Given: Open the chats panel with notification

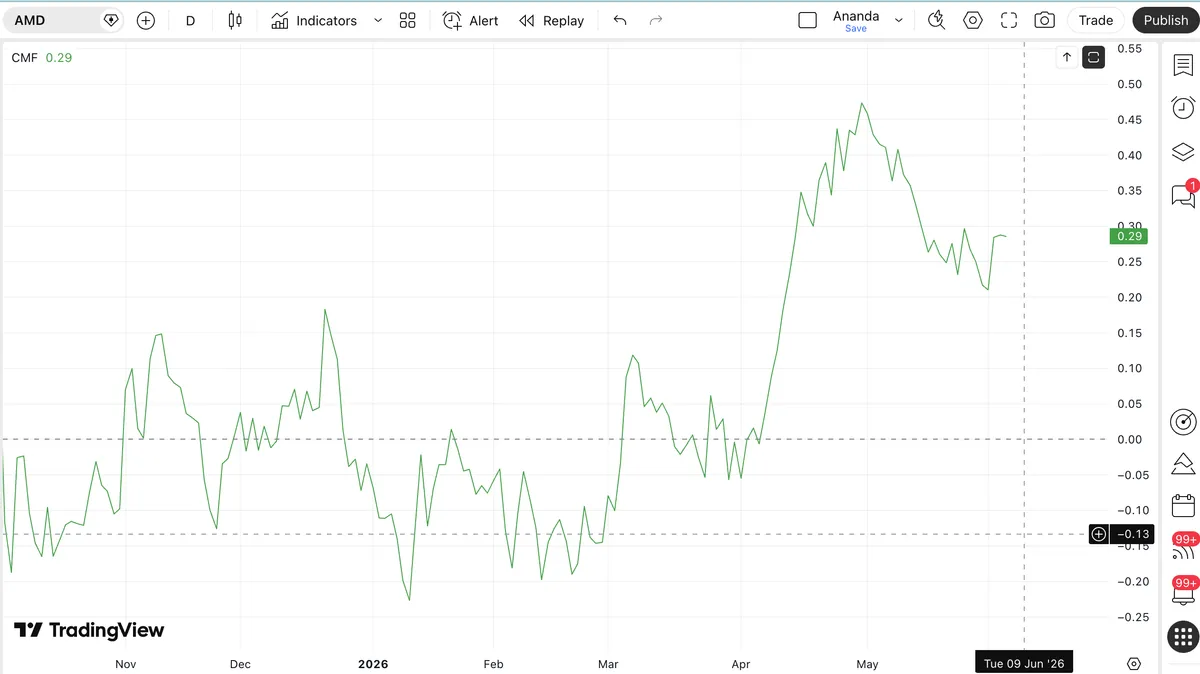Looking at the screenshot, I should click(x=1183, y=195).
